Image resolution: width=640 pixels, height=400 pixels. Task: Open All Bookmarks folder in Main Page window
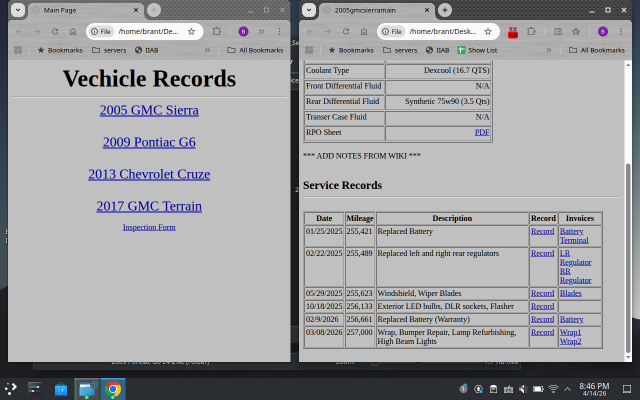click(x=255, y=50)
